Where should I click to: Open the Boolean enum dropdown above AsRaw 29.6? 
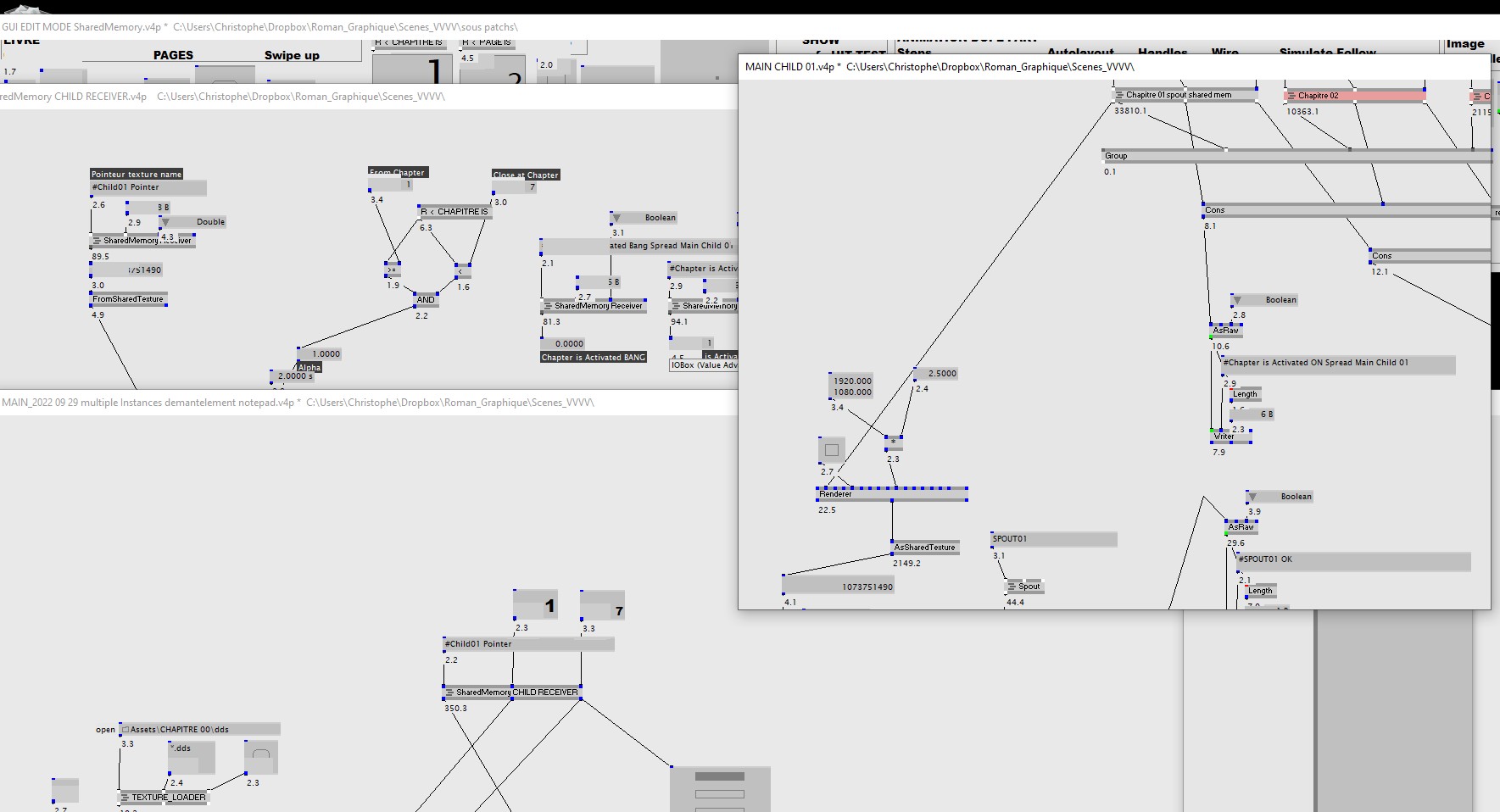click(x=1280, y=497)
